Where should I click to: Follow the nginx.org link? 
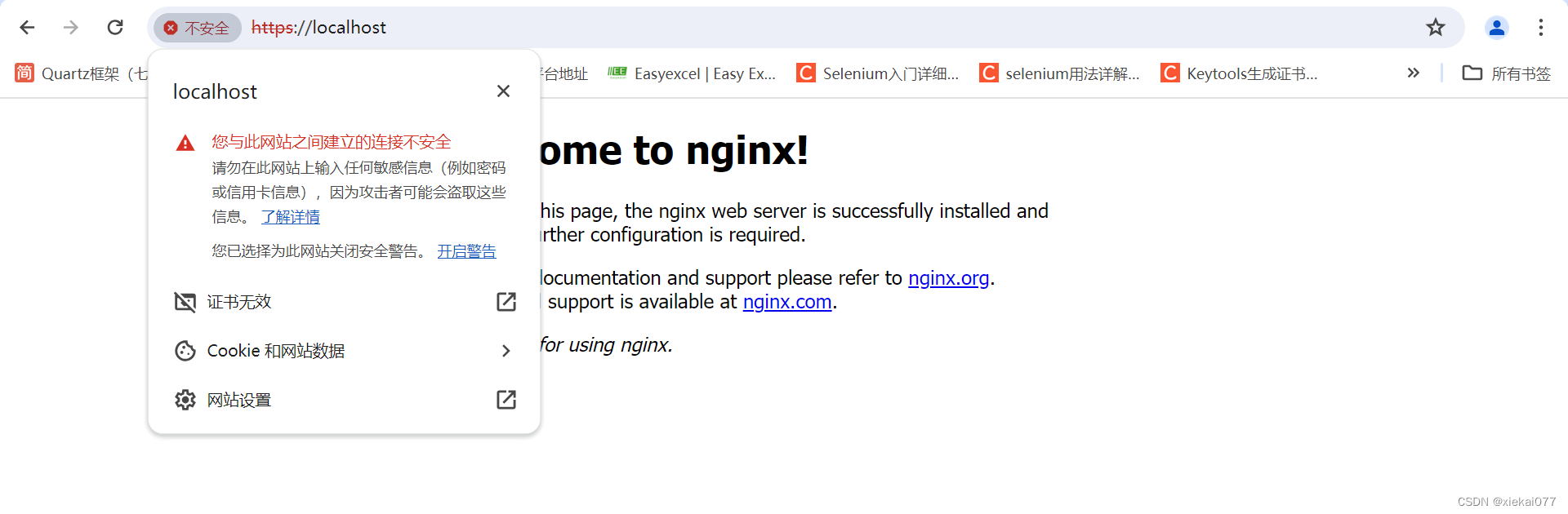(949, 278)
